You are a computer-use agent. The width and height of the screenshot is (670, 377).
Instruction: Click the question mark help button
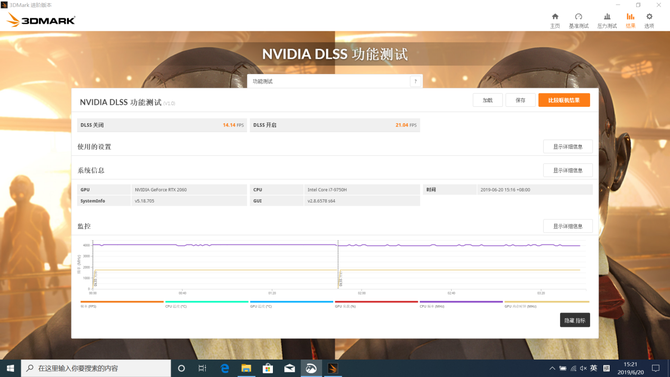415,81
